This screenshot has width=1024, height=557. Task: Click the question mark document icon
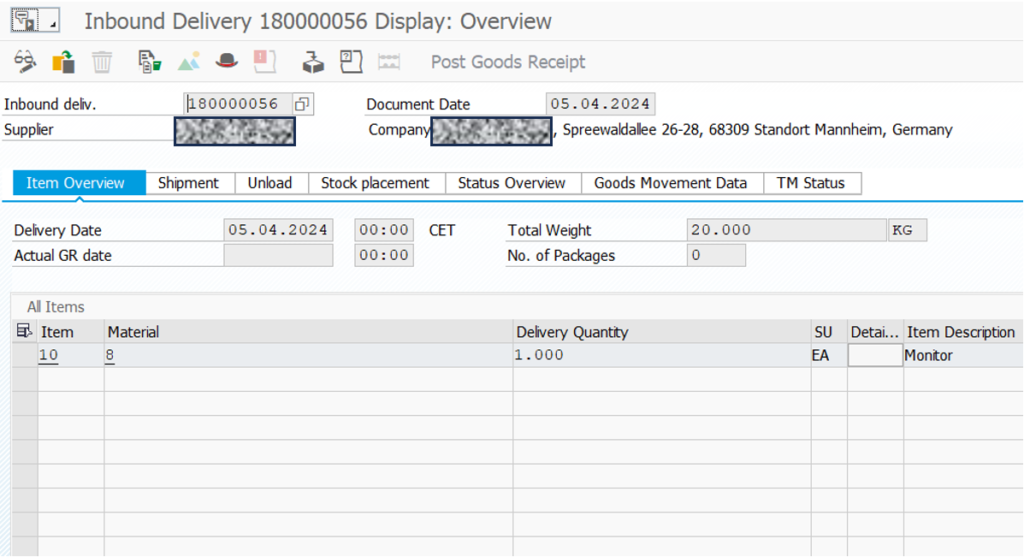pyautogui.click(x=351, y=62)
